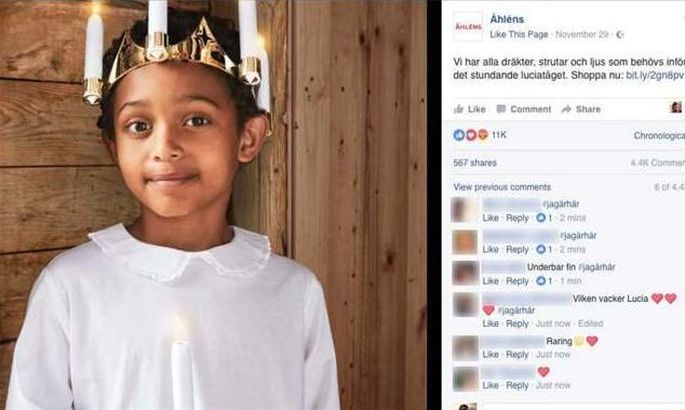Like the Vilken vacker Lucia comment
Screen dimensions: 685x410
point(490,324)
